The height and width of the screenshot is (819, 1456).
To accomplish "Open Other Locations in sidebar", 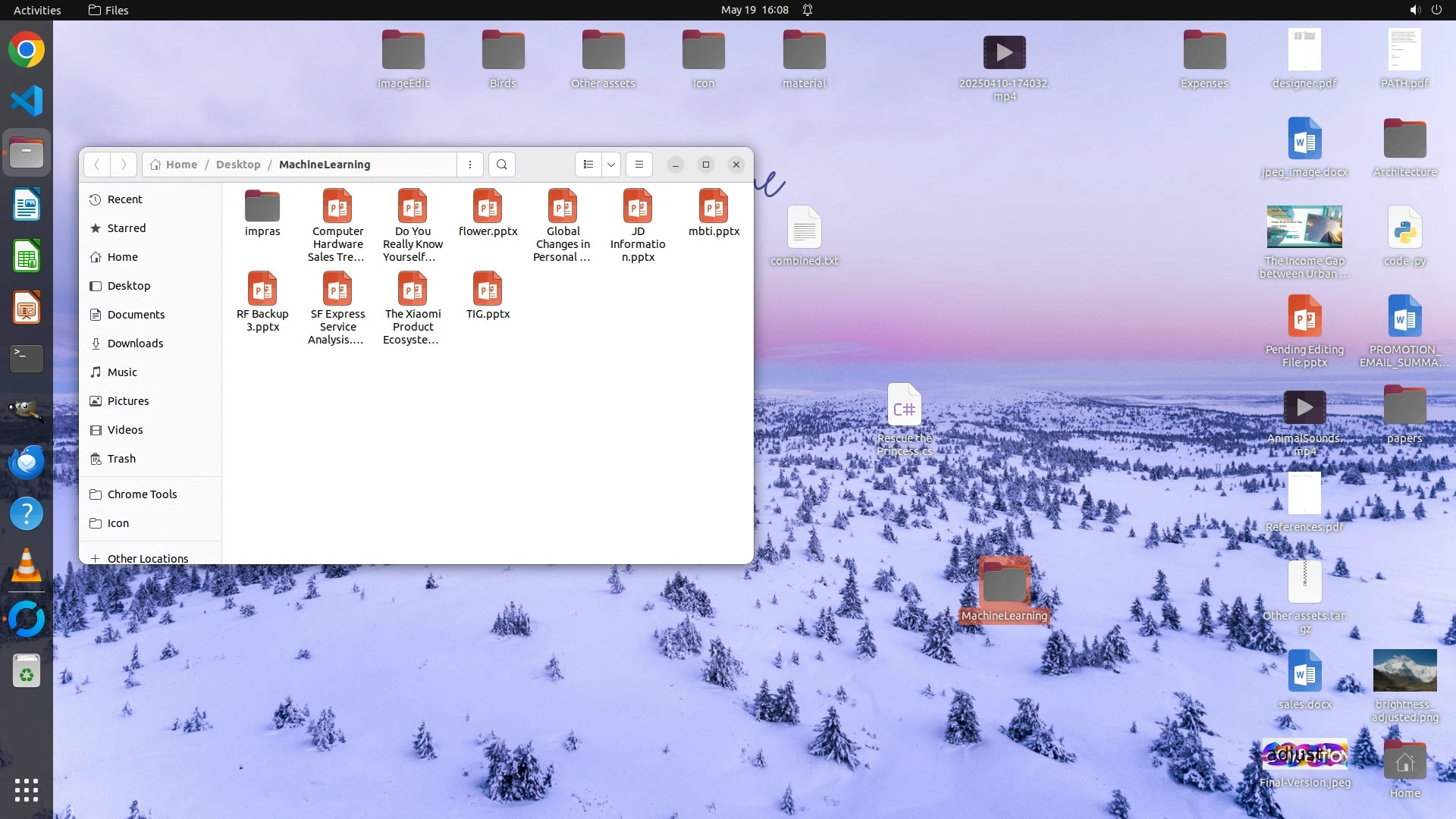I will pos(147,558).
